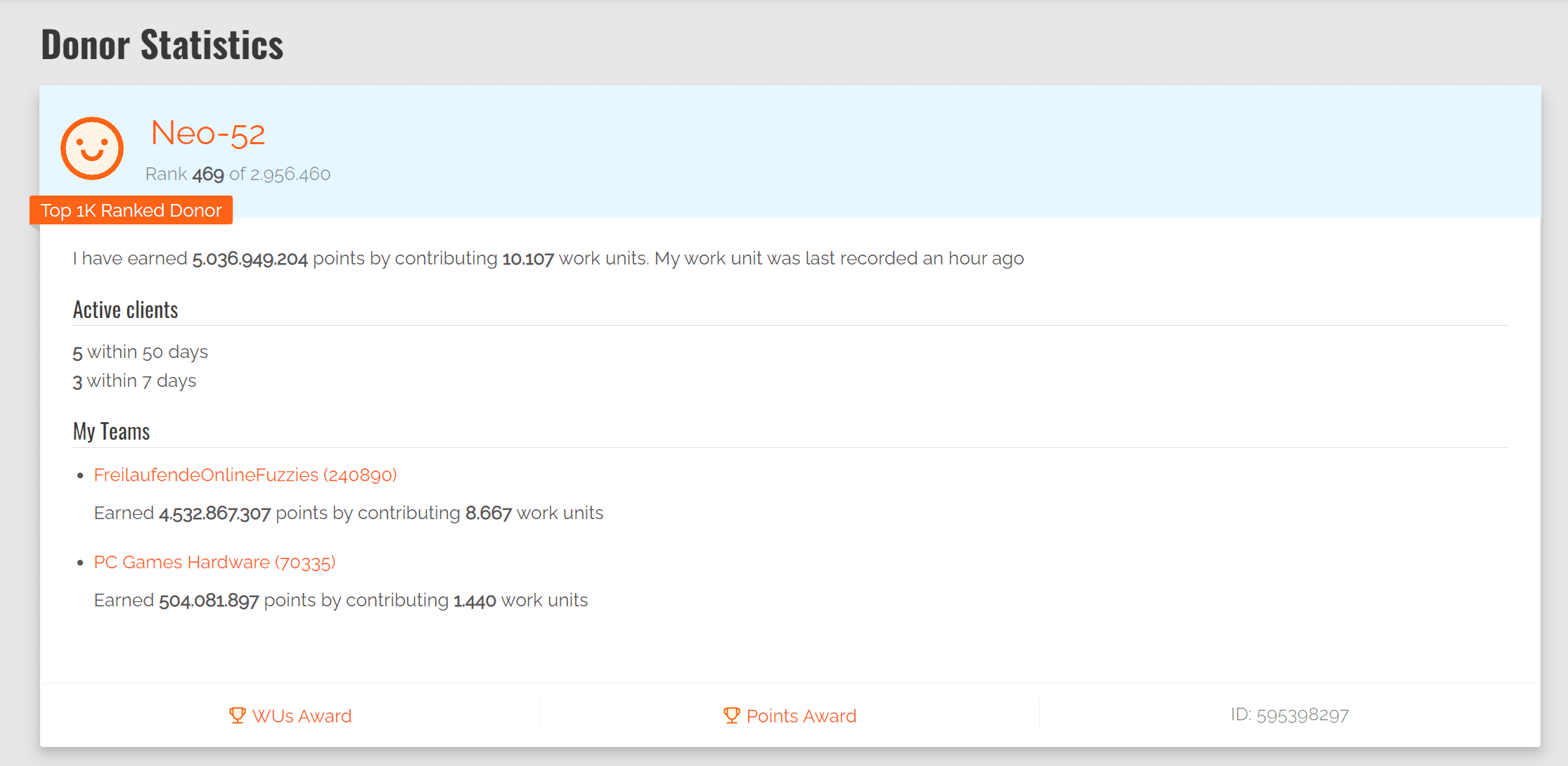The width and height of the screenshot is (1568, 766).
Task: Click the Donor Statistics page heading
Action: pyautogui.click(x=162, y=44)
